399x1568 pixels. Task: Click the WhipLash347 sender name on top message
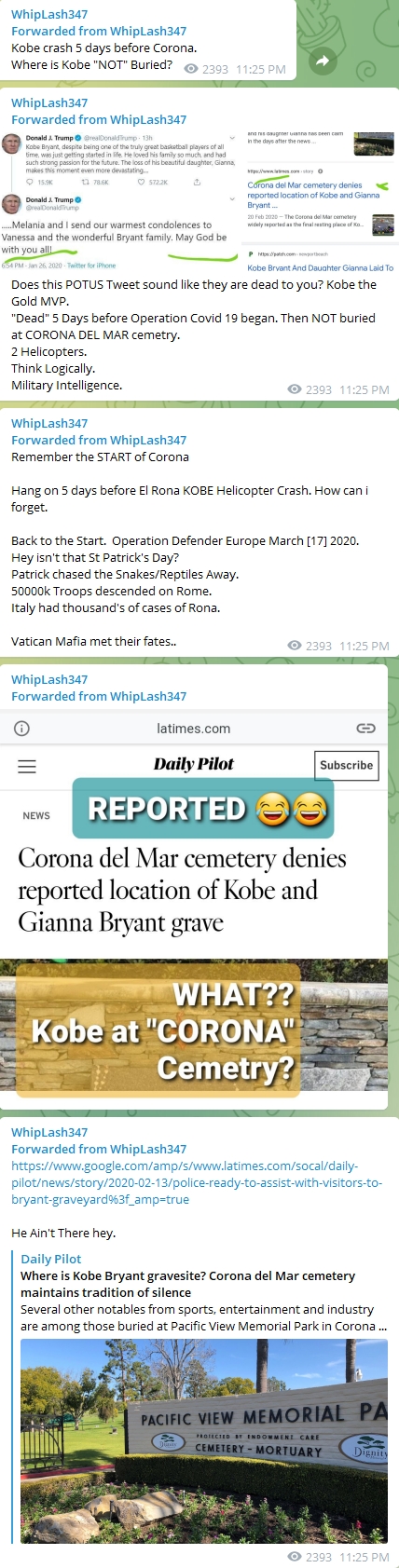(49, 14)
